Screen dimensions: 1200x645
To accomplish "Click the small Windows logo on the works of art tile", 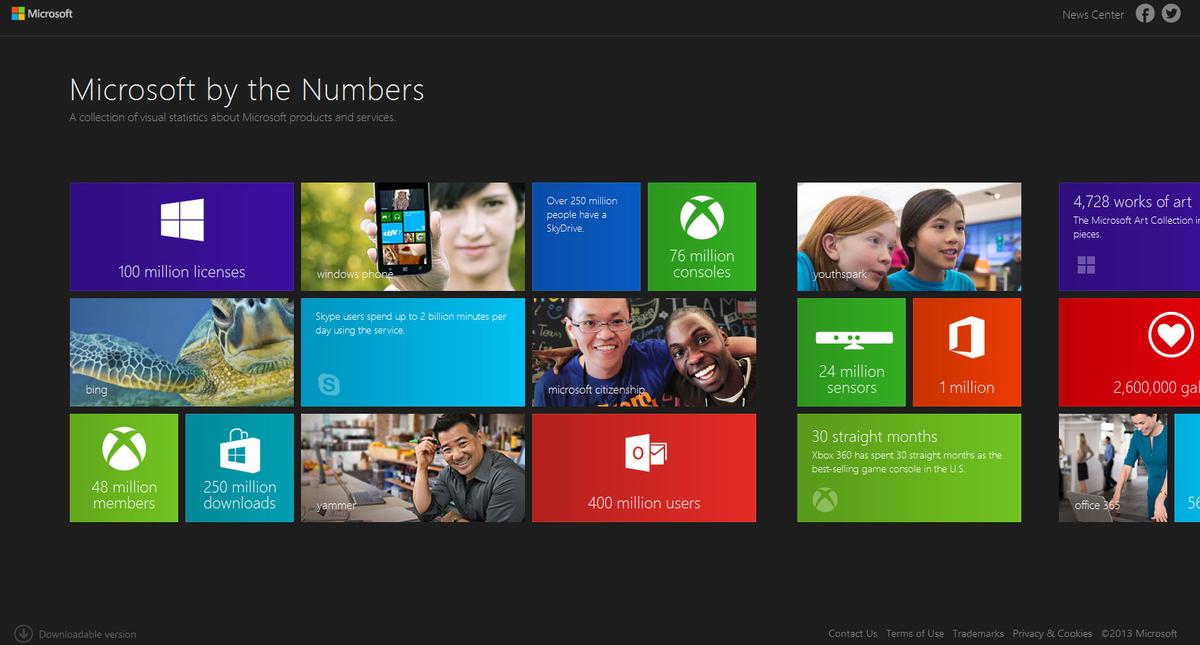I will [x=1086, y=265].
